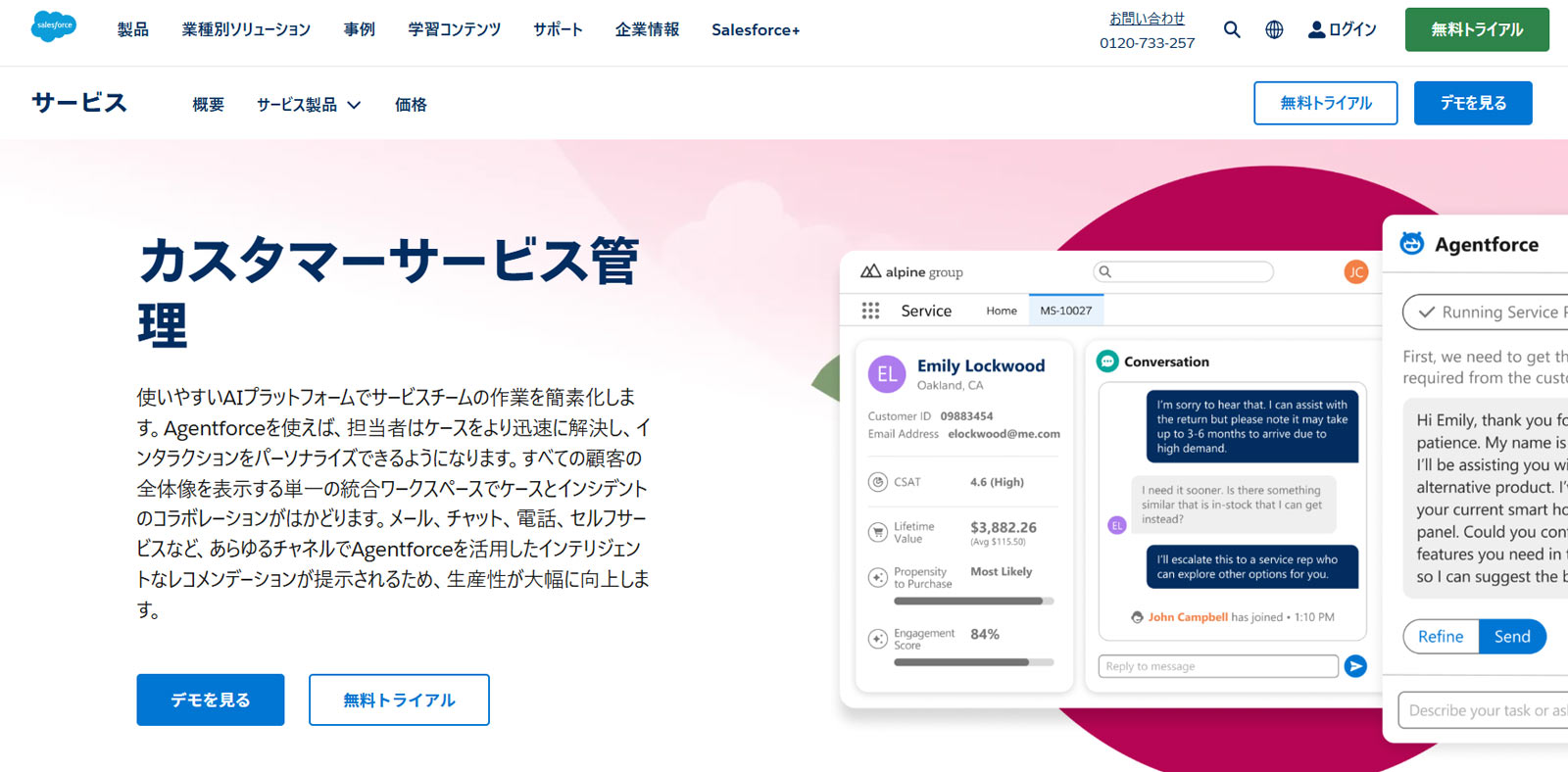Switch to the MS-10027 tab
The image size is (1568, 772).
tap(1066, 311)
